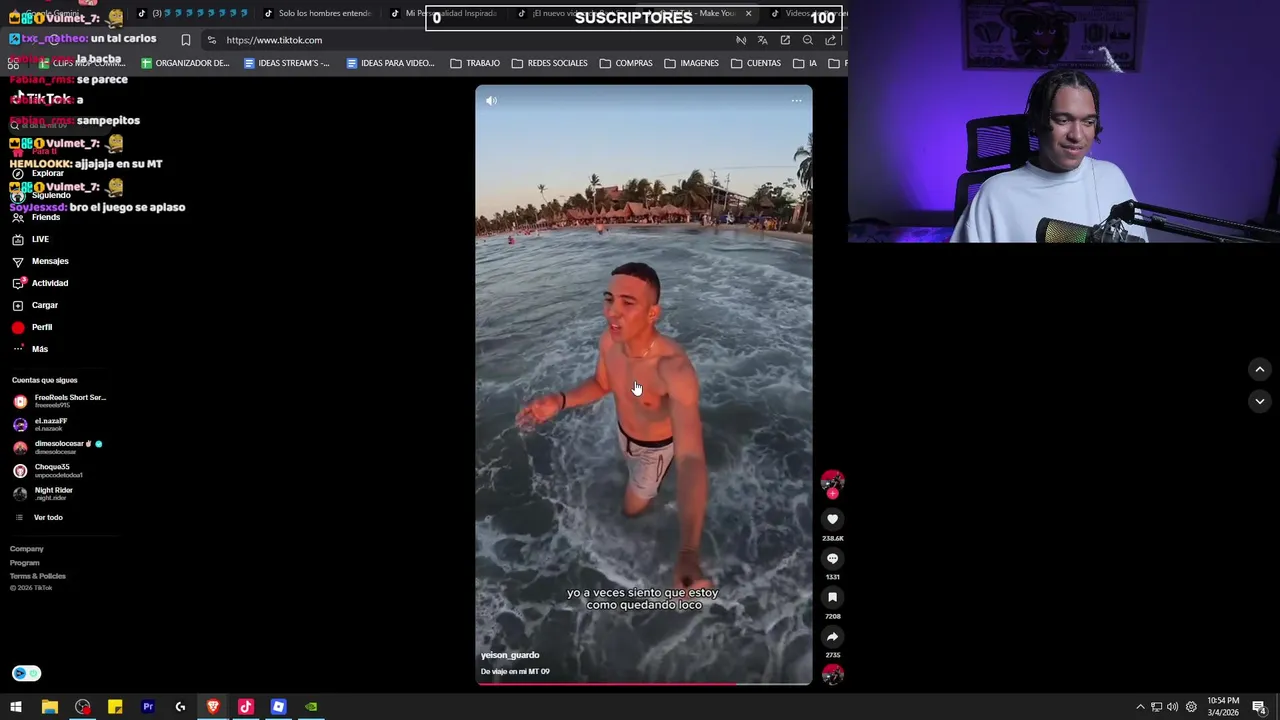
Task: Open the IMAGENES bookmarks folder
Action: click(x=691, y=63)
